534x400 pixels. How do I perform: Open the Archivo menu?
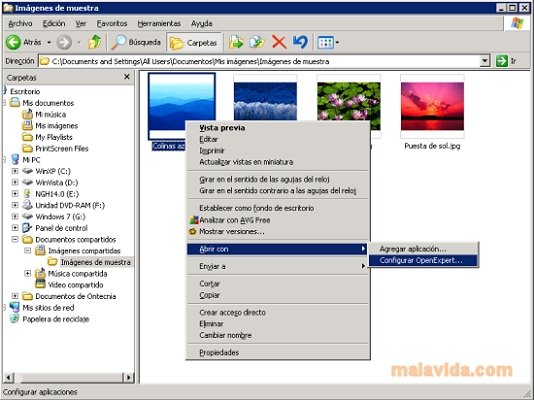click(20, 23)
